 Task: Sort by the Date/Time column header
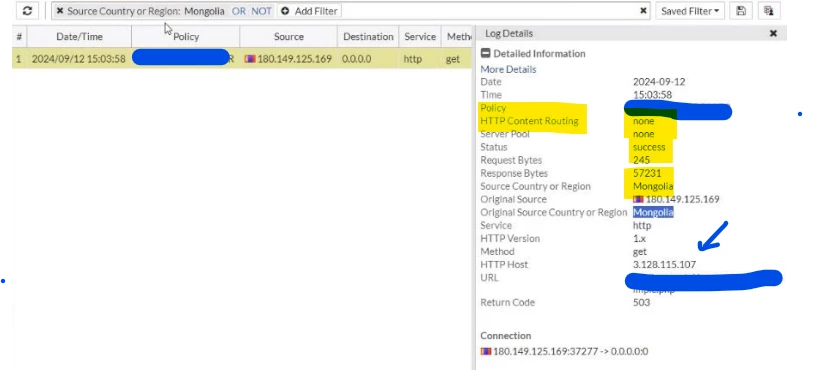tap(79, 37)
